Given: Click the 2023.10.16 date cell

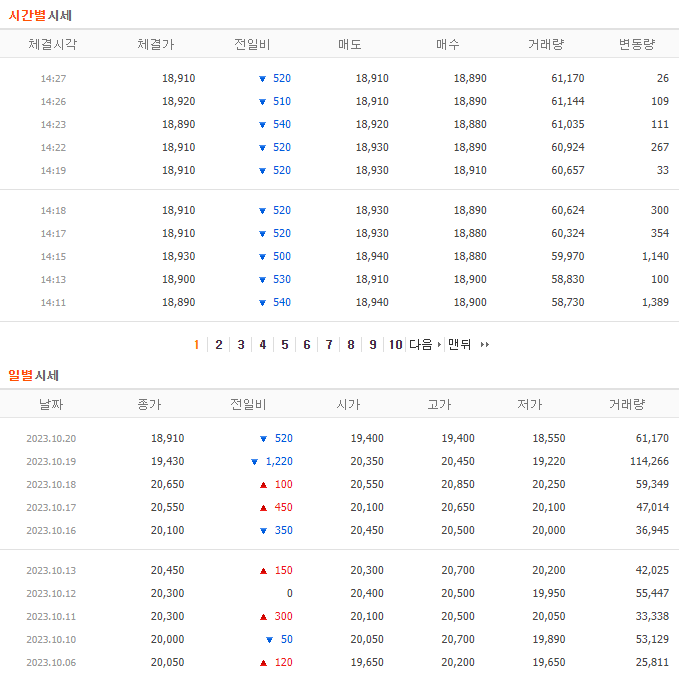Looking at the screenshot, I should click(51, 530).
